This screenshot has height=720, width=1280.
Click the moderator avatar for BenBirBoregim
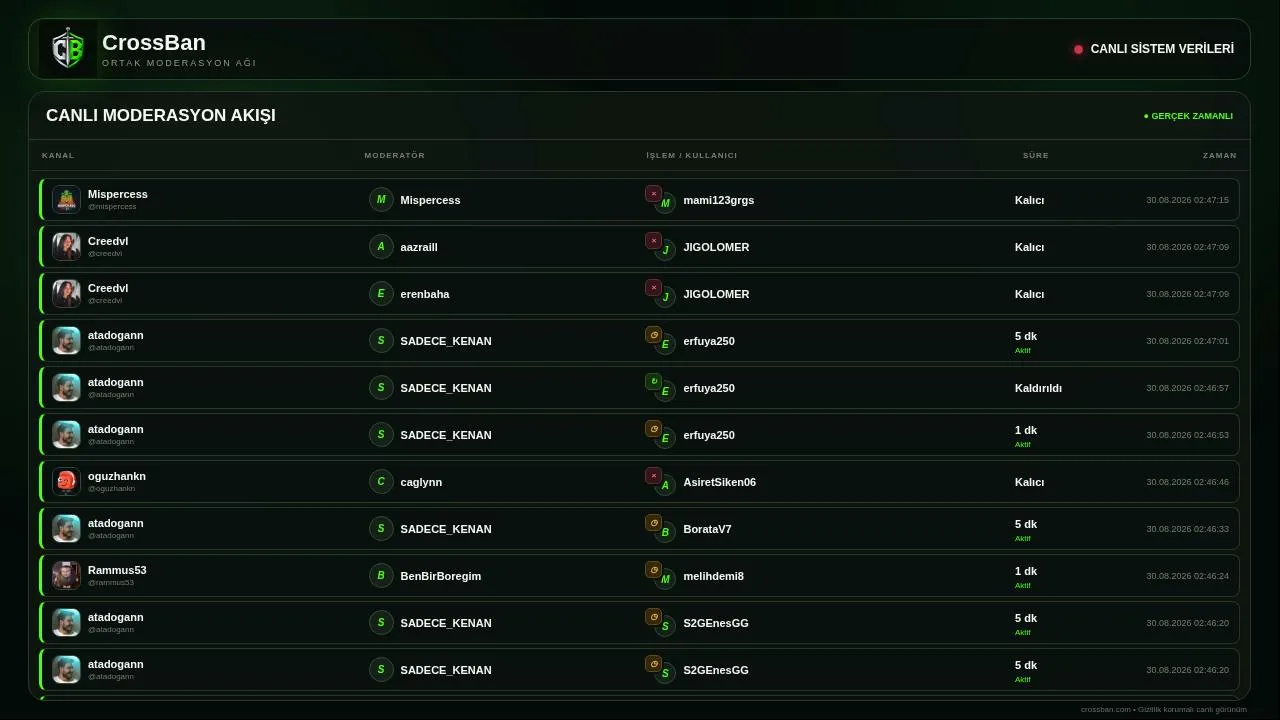tap(381, 575)
